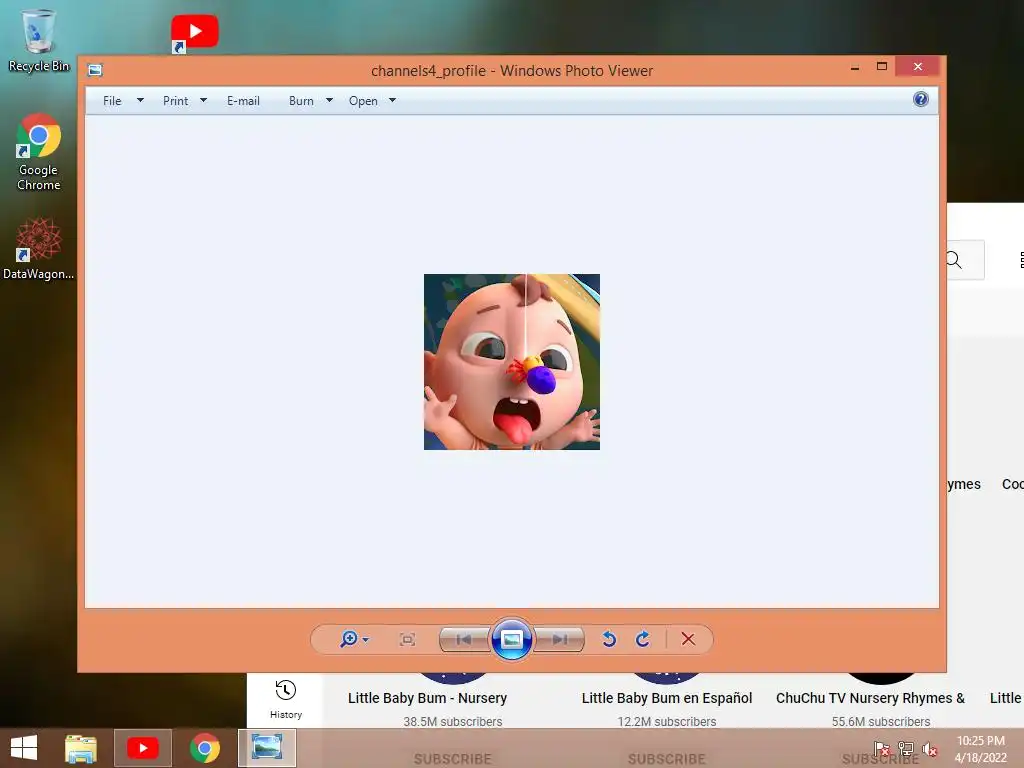This screenshot has width=1024, height=768.
Task: Rotate the image clockwise
Action: click(643, 639)
